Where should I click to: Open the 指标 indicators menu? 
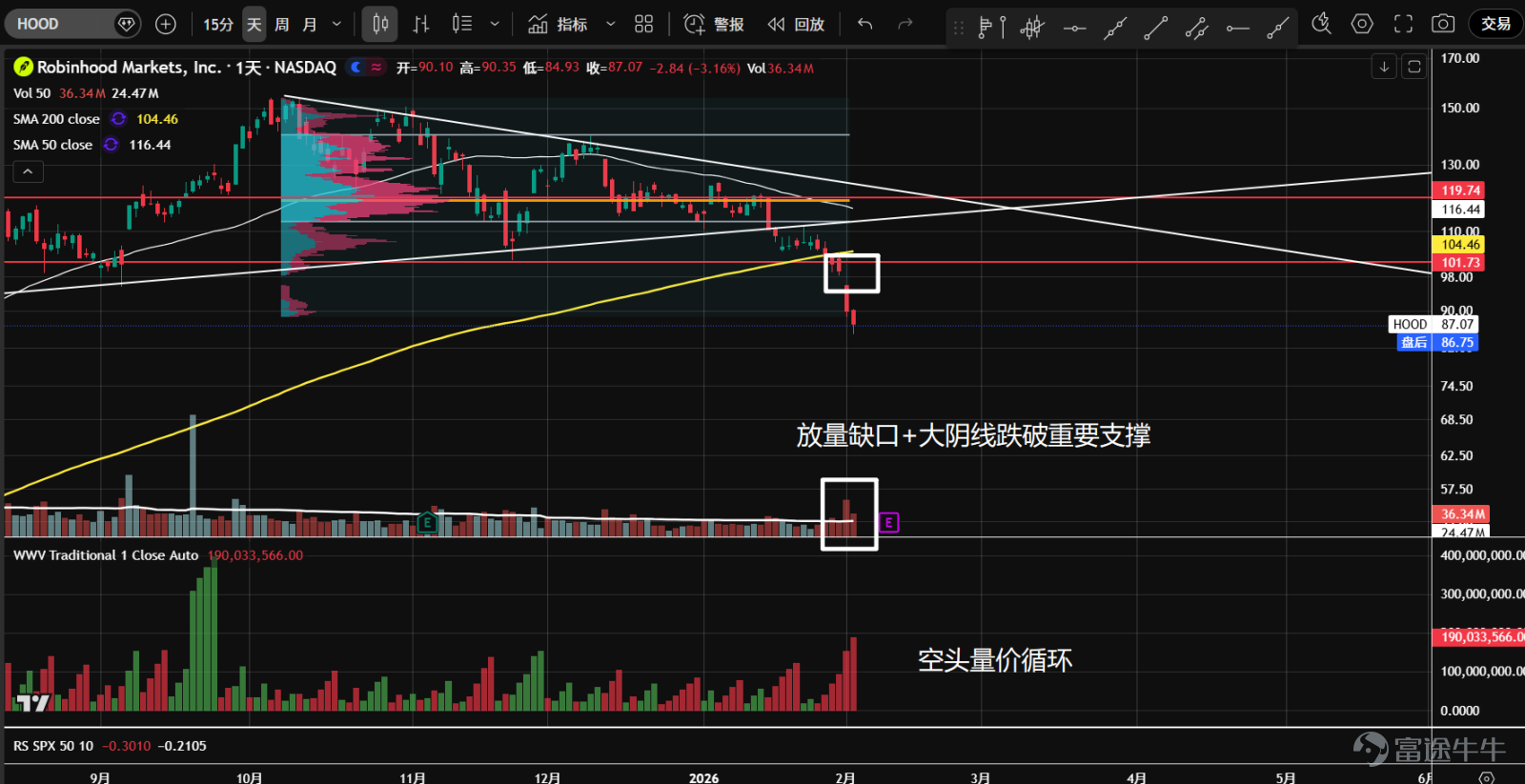point(559,24)
